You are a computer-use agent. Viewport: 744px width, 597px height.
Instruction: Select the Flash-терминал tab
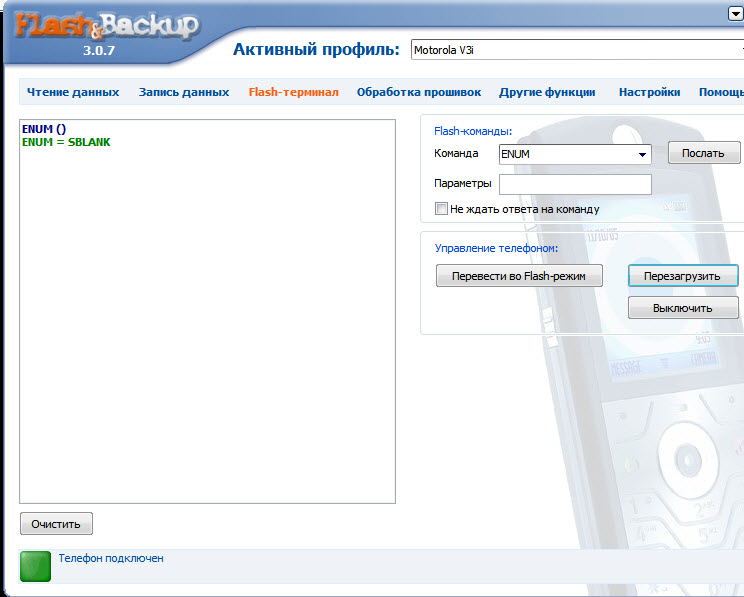294,92
